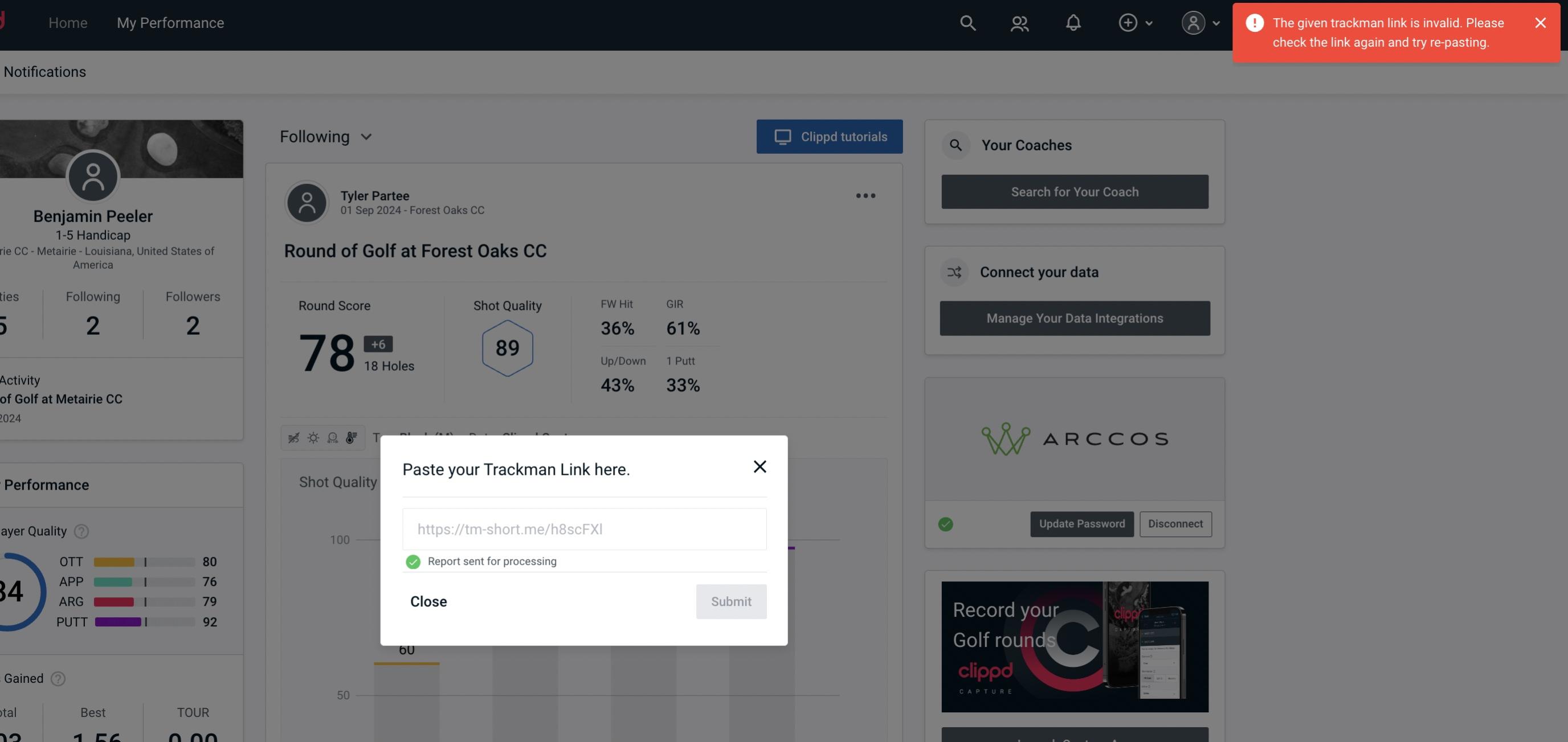
Task: Click the data connect/sync icon on sidebar
Action: pyautogui.click(x=955, y=271)
